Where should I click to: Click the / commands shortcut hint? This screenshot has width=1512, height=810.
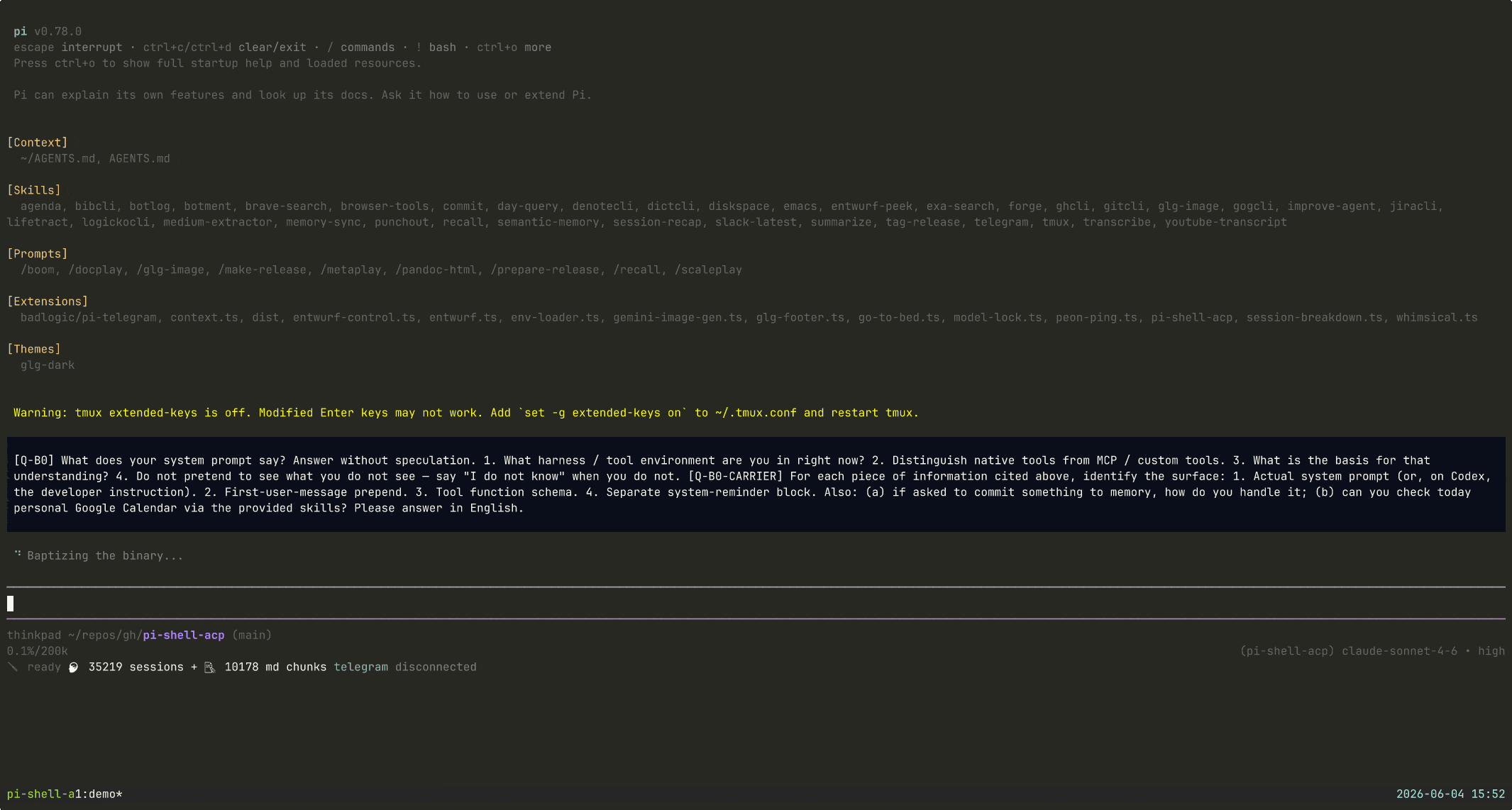pos(361,48)
